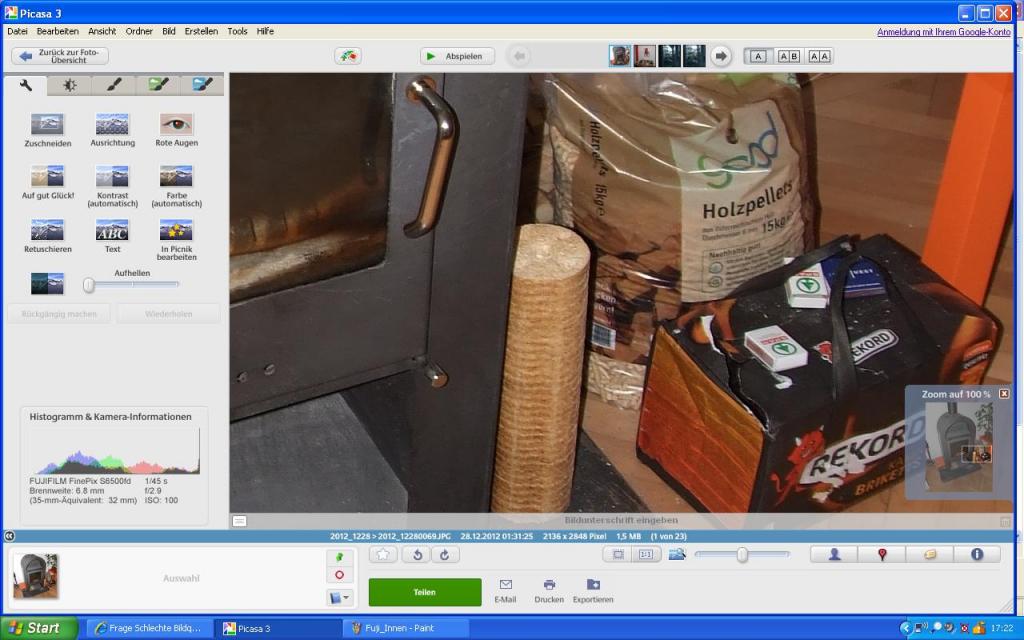Toggle side-by-side A B view
1024x640 pixels.
[788, 56]
